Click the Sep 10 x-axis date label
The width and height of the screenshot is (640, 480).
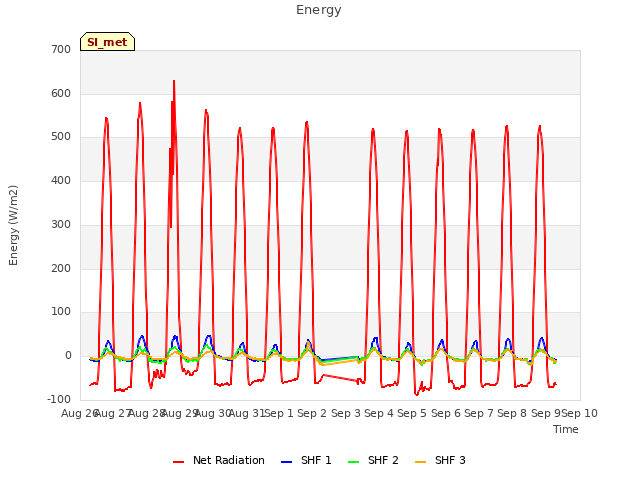[580, 413]
